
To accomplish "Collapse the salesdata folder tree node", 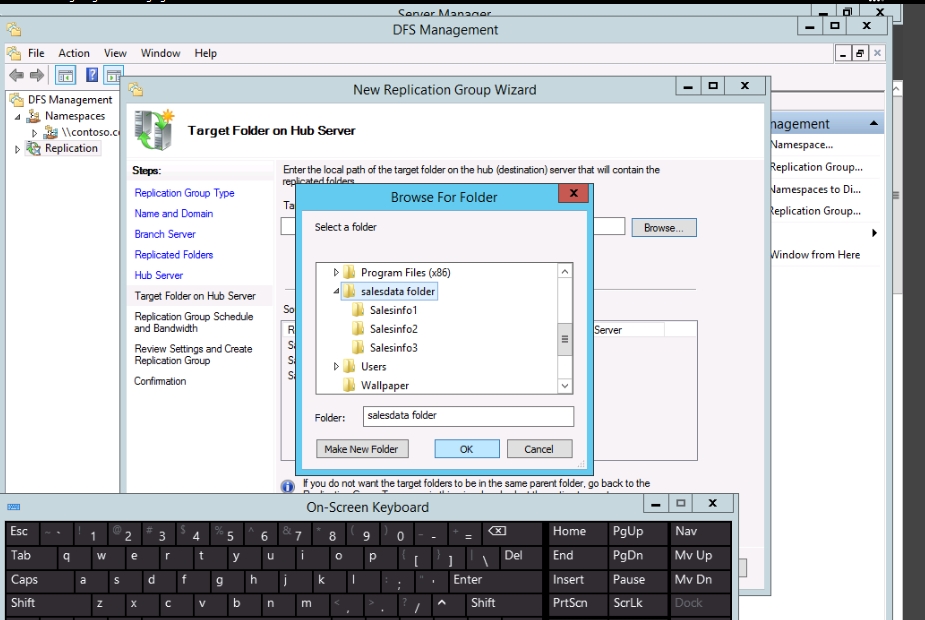I will pos(337,291).
